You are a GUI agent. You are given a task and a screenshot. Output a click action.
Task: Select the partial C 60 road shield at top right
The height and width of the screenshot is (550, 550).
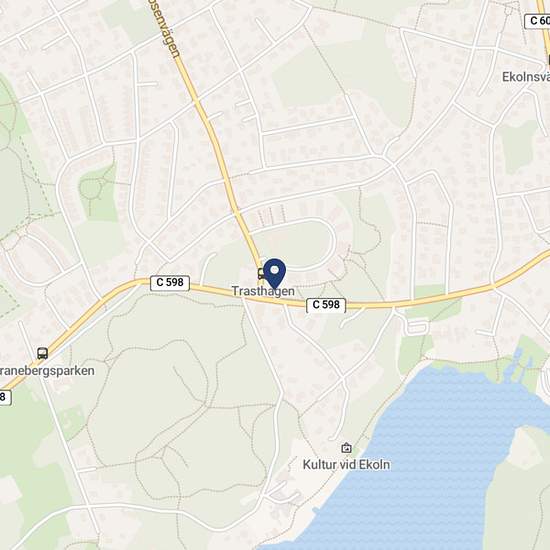(537, 21)
